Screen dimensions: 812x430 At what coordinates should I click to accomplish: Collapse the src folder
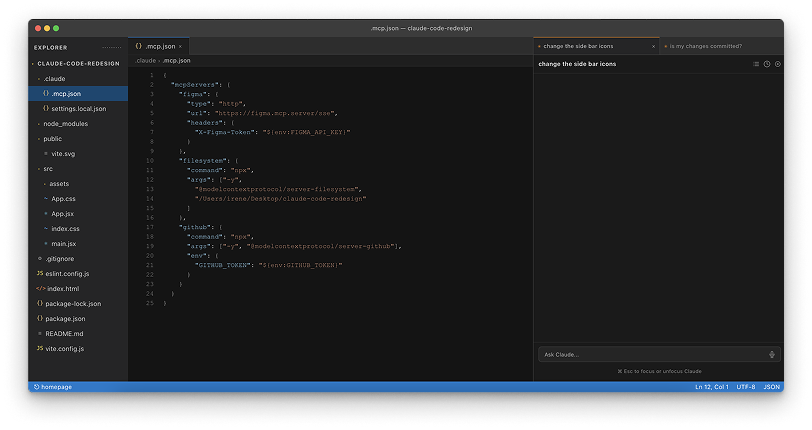pos(39,169)
